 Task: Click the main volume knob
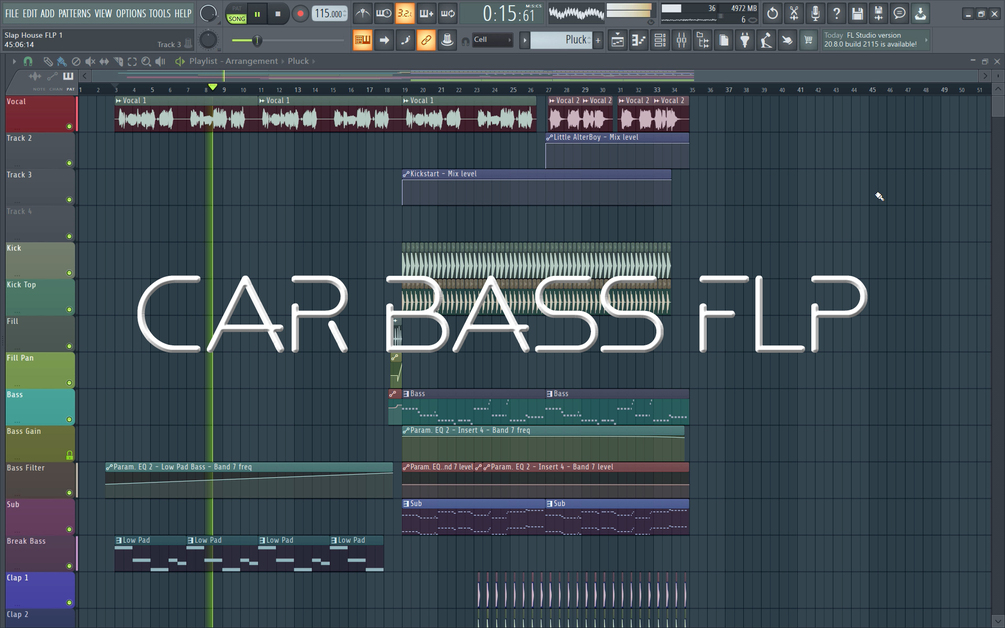[208, 13]
